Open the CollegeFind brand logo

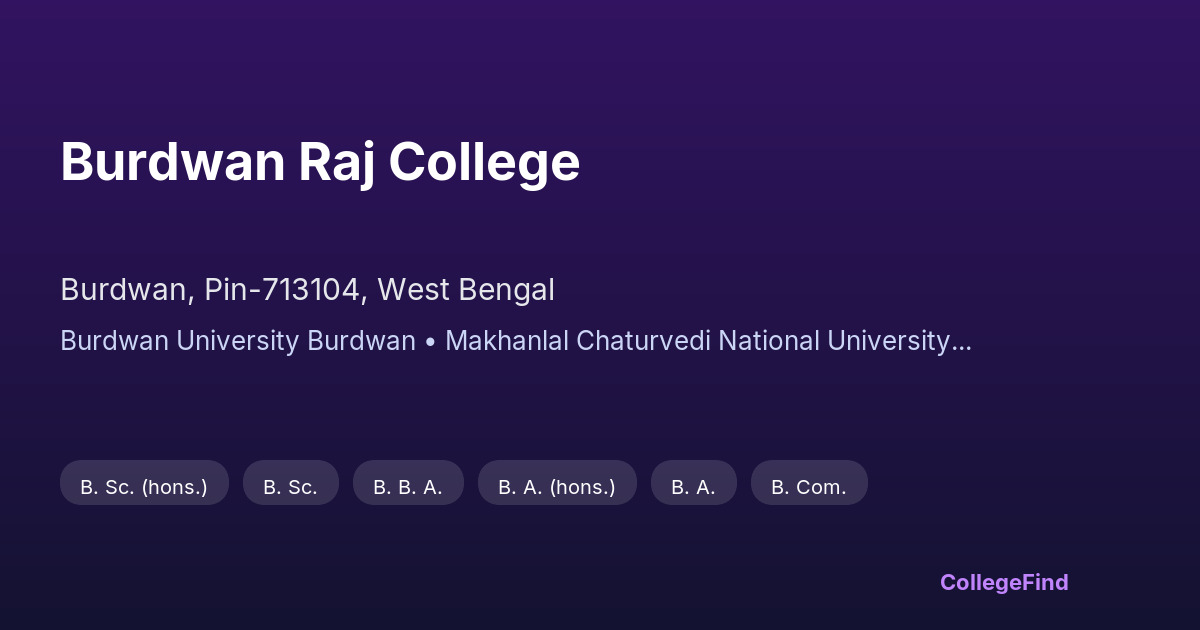1004,582
